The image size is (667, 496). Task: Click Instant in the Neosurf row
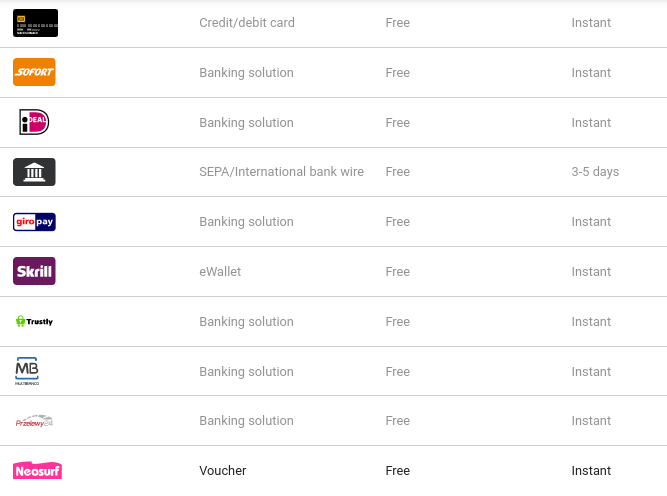coord(591,470)
